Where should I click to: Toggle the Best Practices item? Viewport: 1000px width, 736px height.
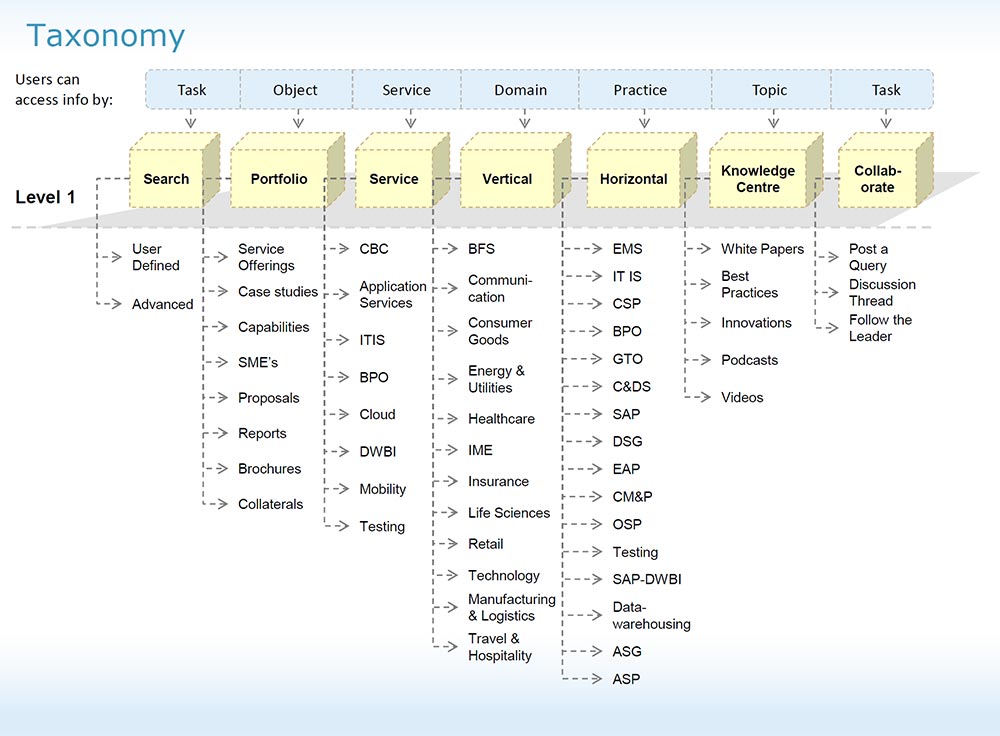point(750,285)
